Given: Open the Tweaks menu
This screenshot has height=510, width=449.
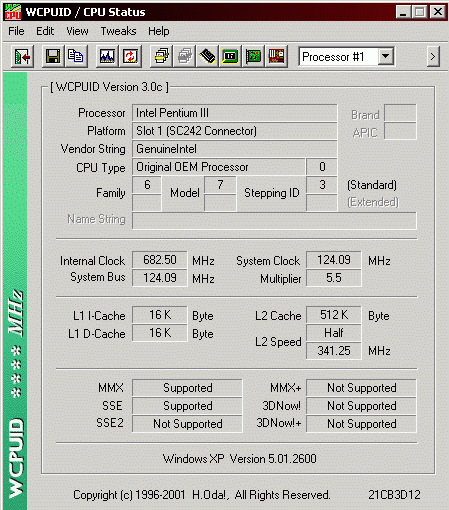Looking at the screenshot, I should (118, 31).
